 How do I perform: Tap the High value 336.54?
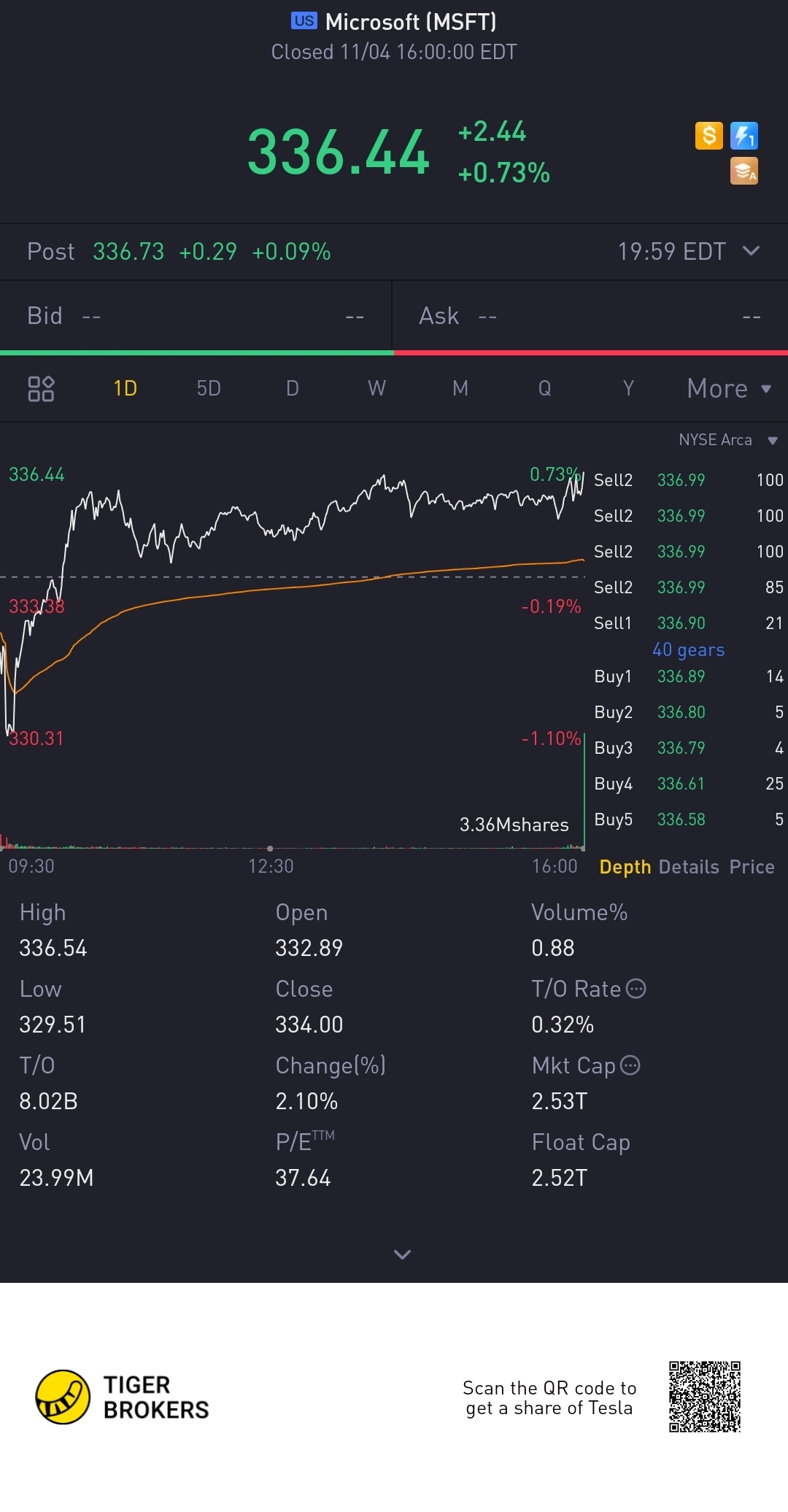click(x=53, y=948)
